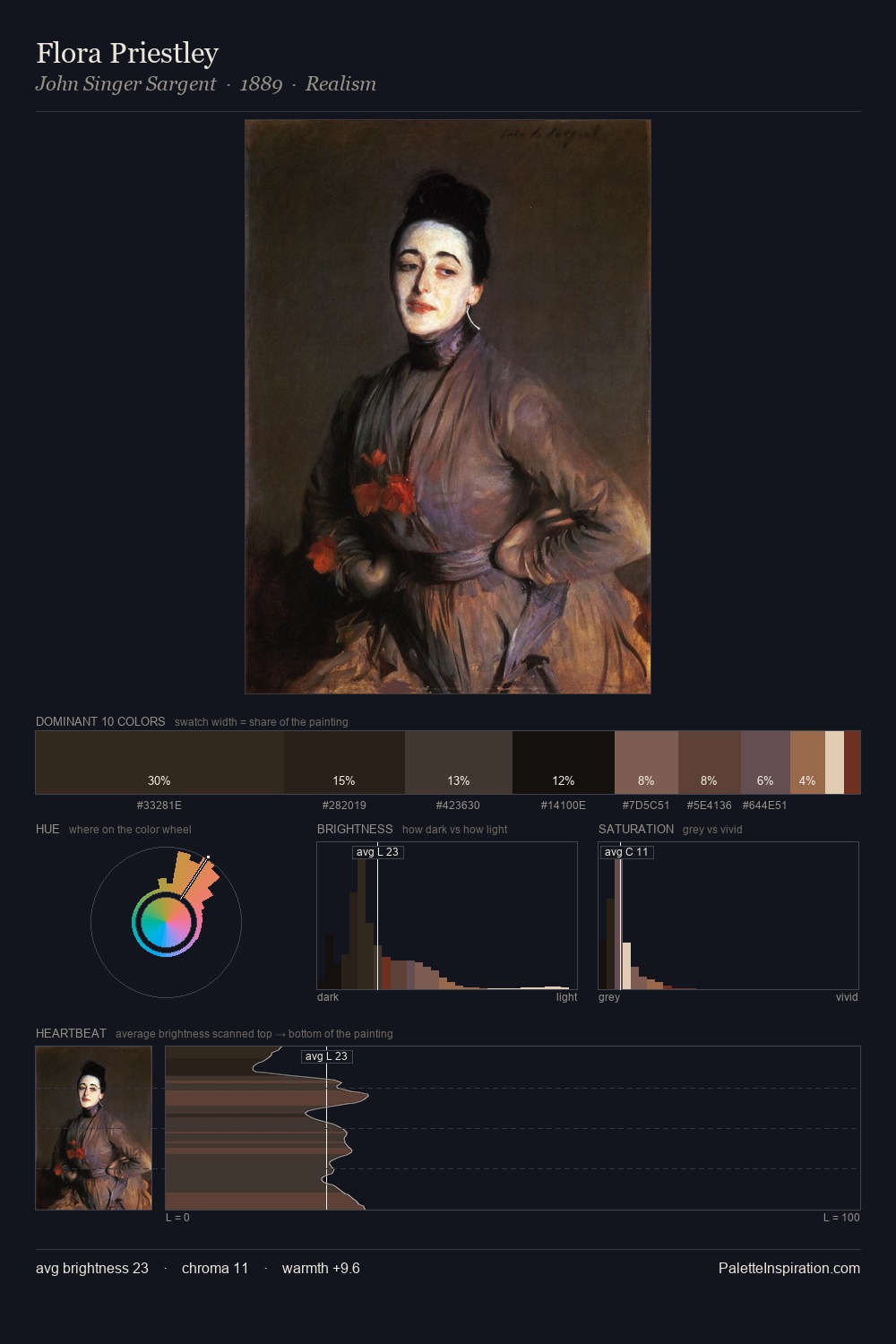Viewport: 896px width, 1344px height.
Task: Select the 4% tan swatch
Action: [x=807, y=762]
